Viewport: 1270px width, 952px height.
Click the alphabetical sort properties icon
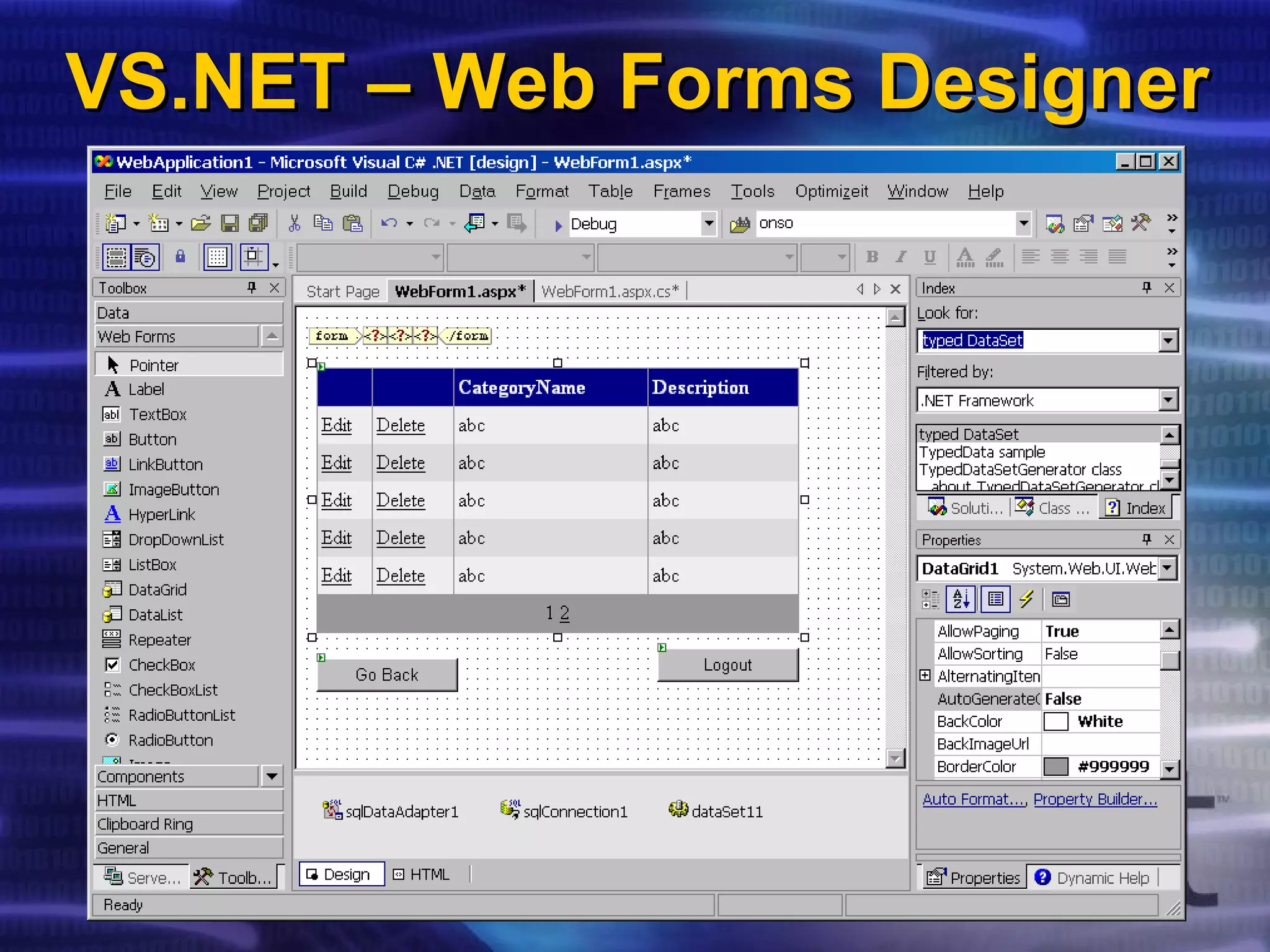click(x=961, y=599)
